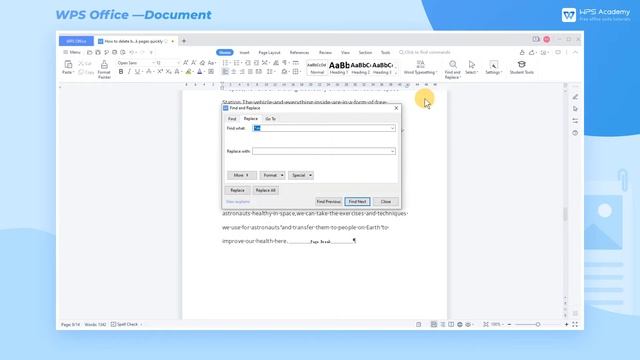
Task: Click the Undo arrow in the quick toolbar
Action: pyautogui.click(x=131, y=52)
